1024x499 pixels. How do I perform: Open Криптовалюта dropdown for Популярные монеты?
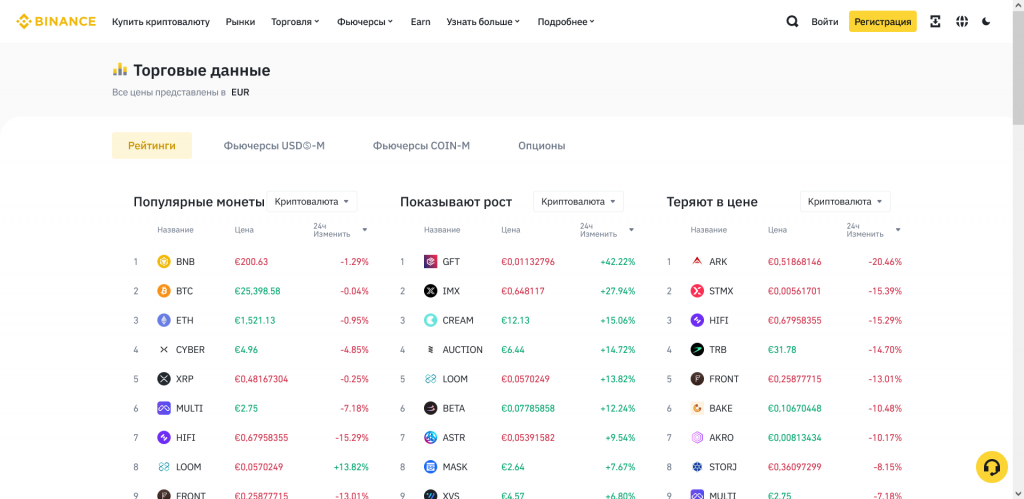312,202
